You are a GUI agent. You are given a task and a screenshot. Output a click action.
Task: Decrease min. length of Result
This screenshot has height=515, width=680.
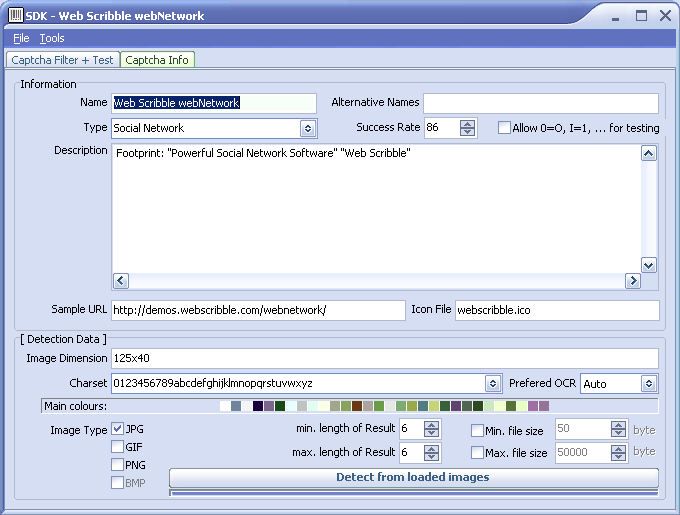(431, 433)
